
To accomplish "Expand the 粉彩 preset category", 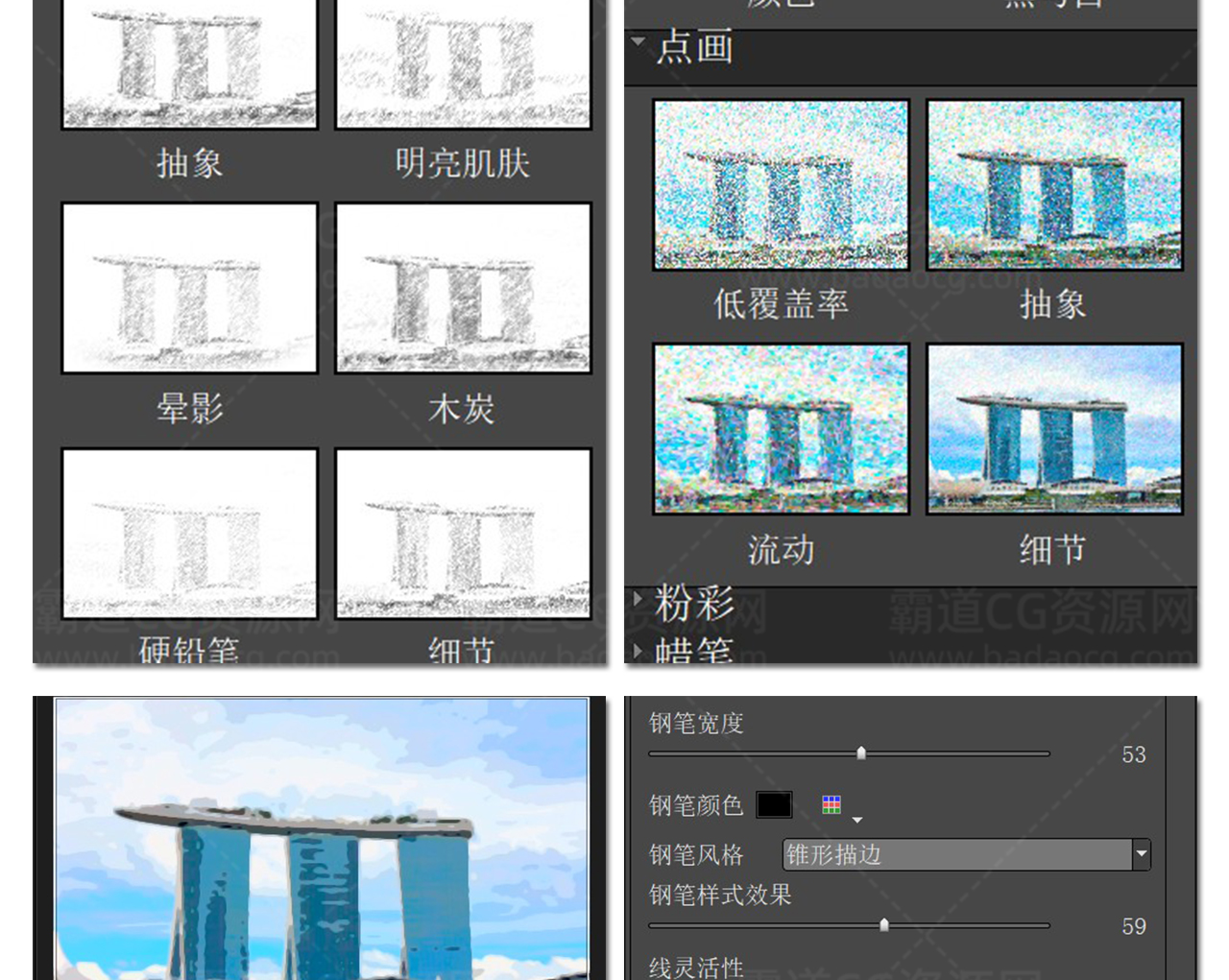I will pos(639,599).
